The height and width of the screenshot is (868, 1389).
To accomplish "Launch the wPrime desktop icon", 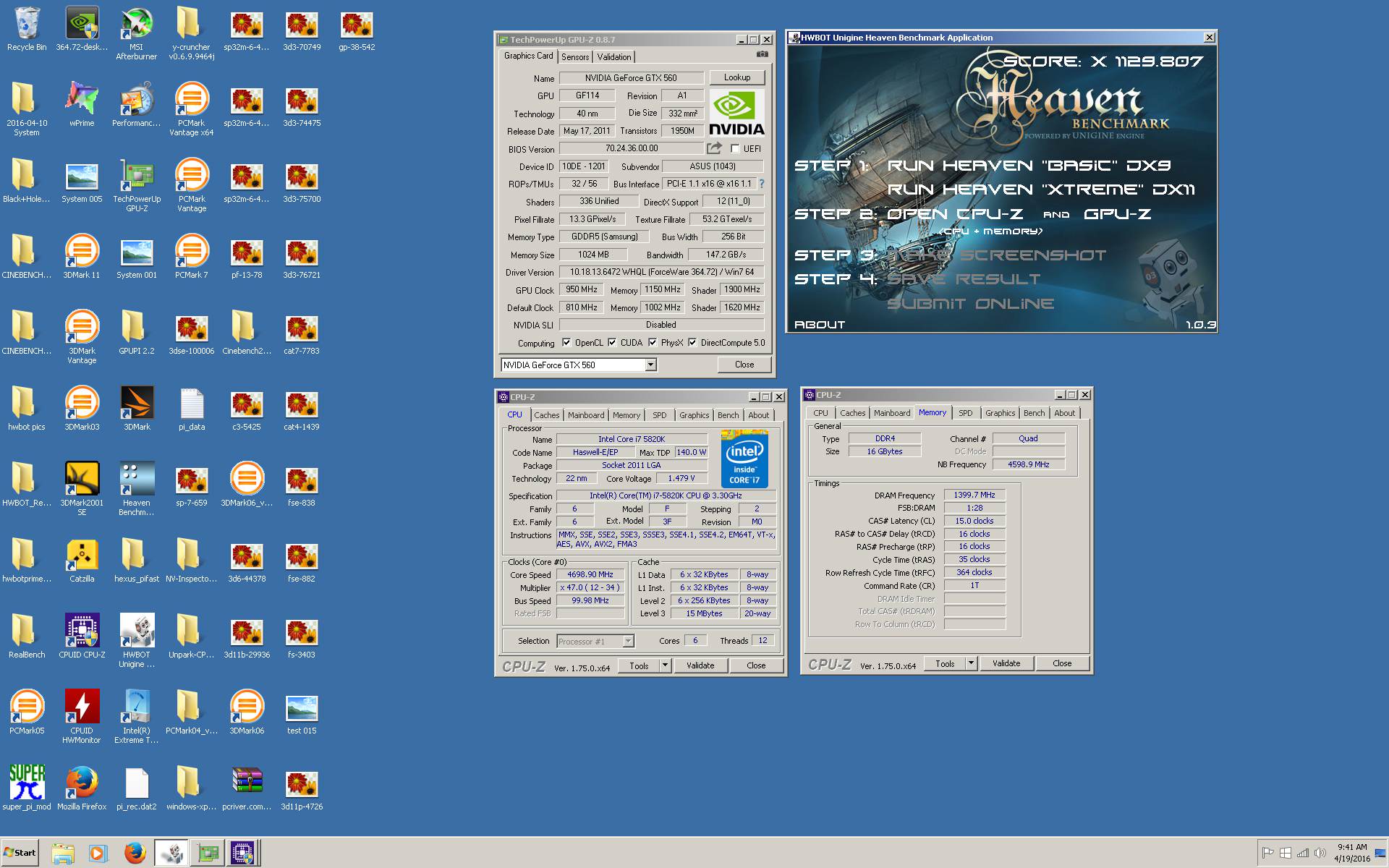I will coord(82,105).
